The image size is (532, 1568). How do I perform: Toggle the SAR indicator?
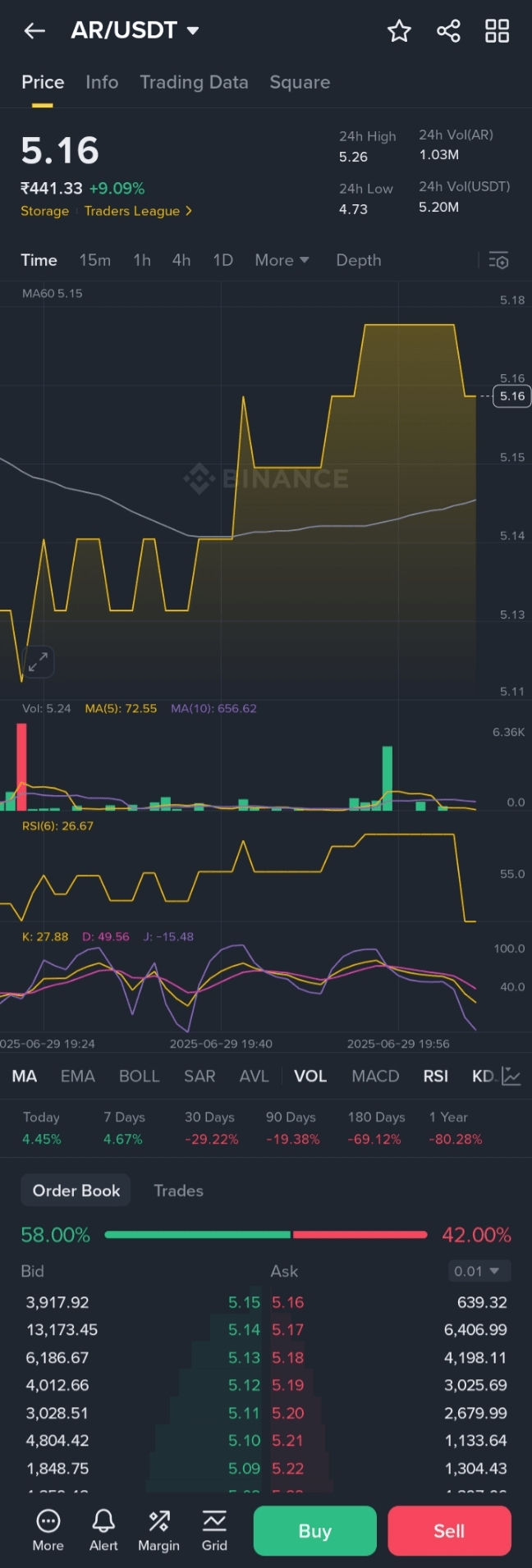(x=199, y=1076)
